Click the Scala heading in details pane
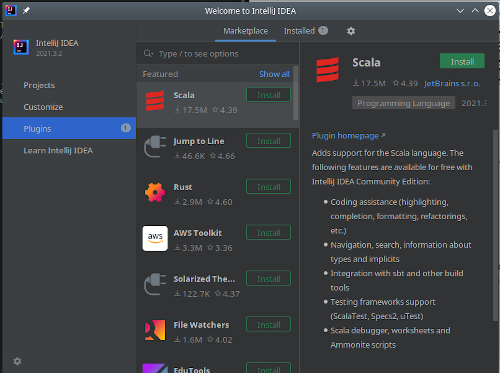 click(366, 62)
